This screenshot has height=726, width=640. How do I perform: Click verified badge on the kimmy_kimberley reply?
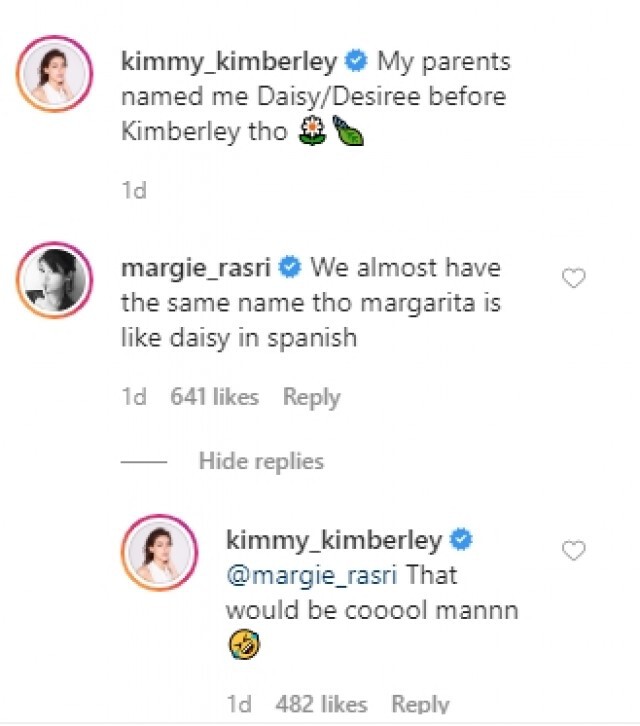(463, 541)
